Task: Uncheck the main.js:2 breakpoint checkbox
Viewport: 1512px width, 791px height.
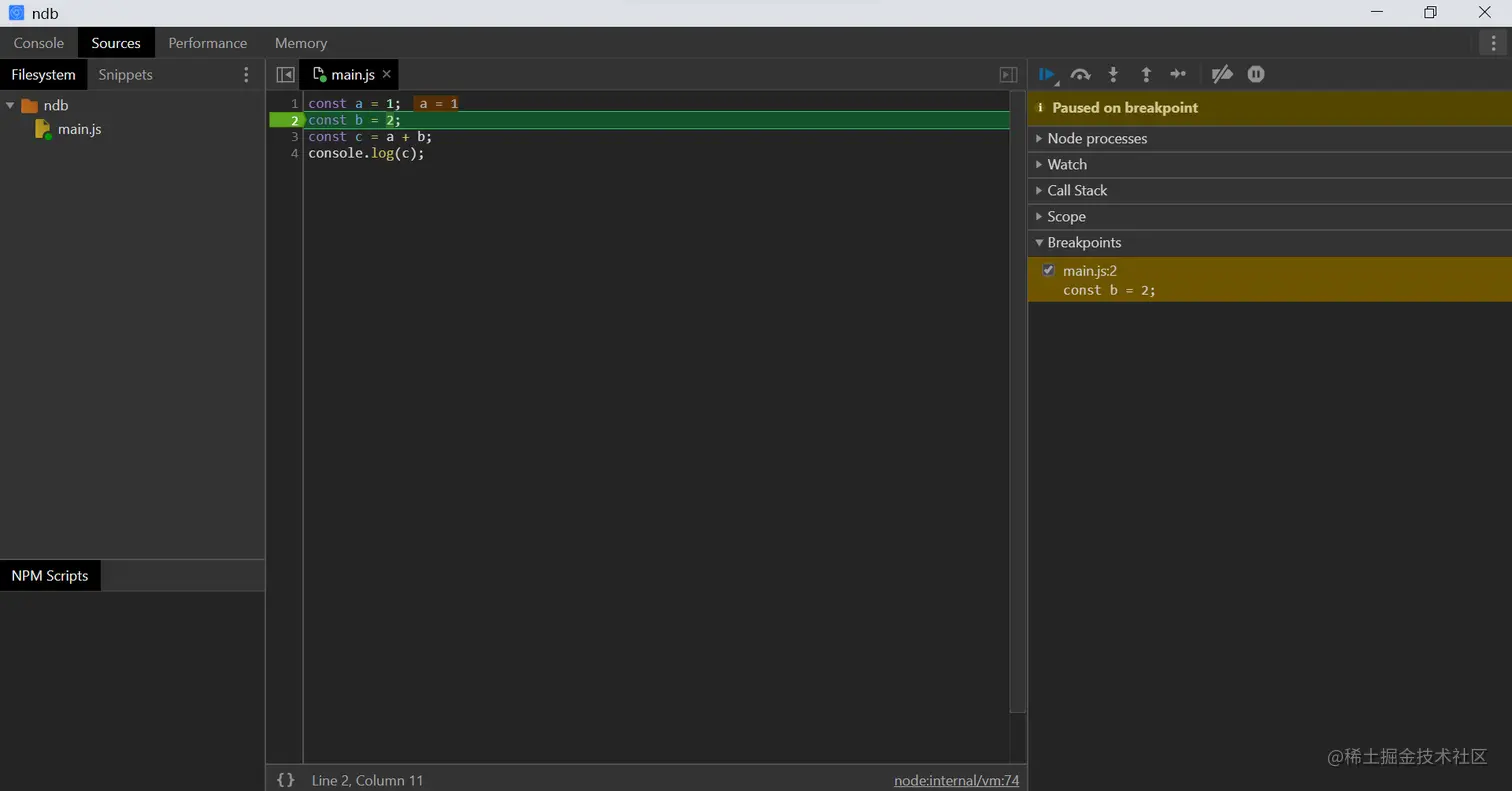Action: click(1048, 270)
